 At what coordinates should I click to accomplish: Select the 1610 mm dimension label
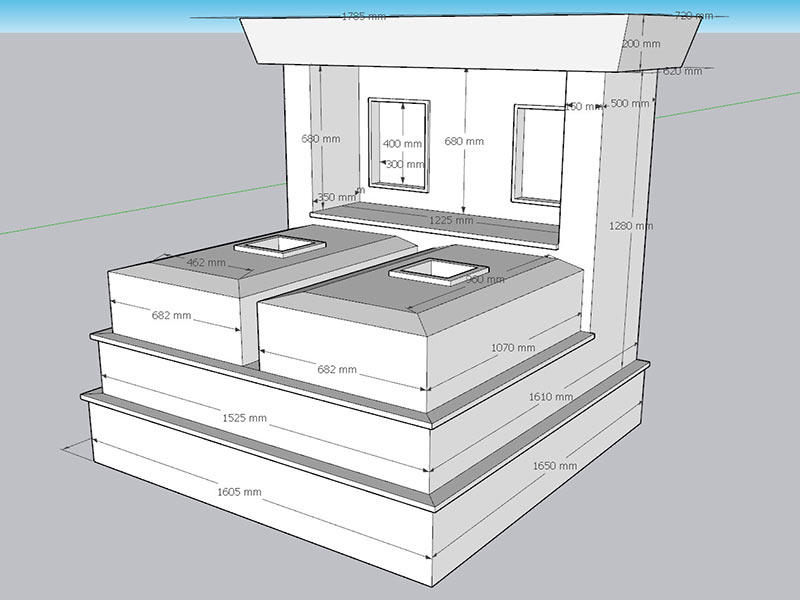(x=551, y=396)
